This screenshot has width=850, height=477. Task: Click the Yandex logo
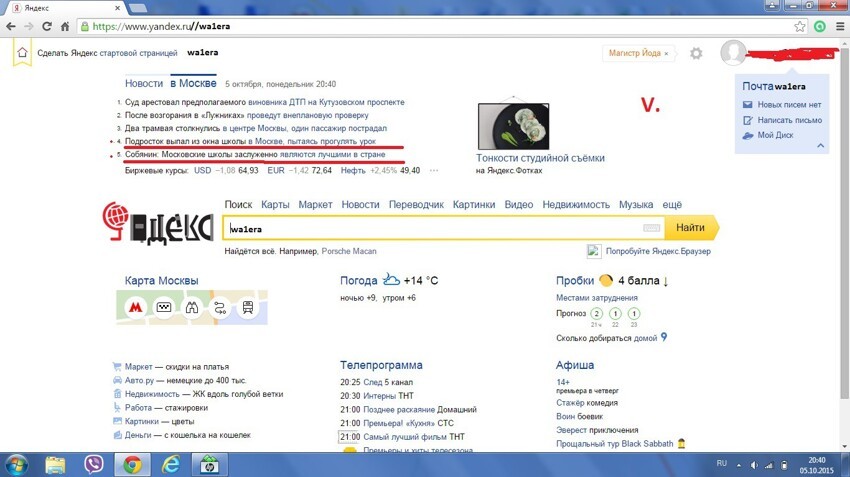coord(158,223)
